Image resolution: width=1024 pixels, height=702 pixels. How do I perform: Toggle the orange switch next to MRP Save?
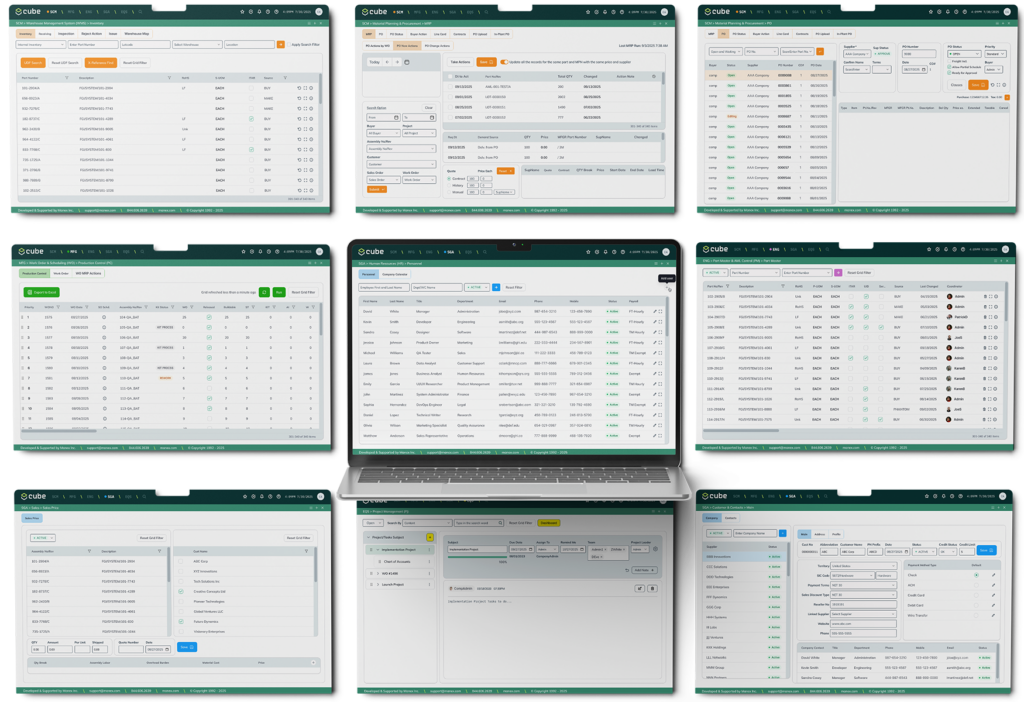503,61
